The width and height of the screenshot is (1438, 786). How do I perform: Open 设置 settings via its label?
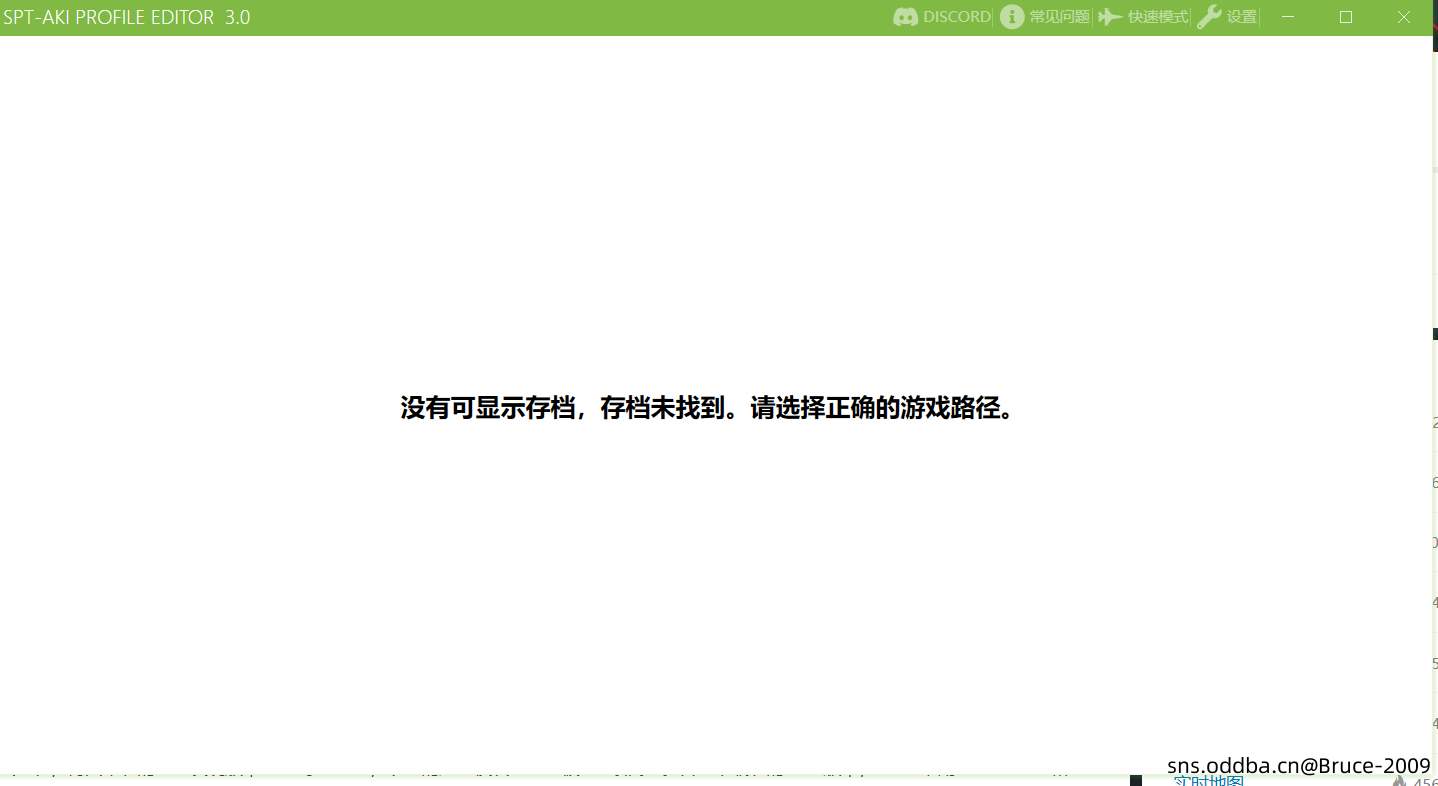tap(1241, 17)
